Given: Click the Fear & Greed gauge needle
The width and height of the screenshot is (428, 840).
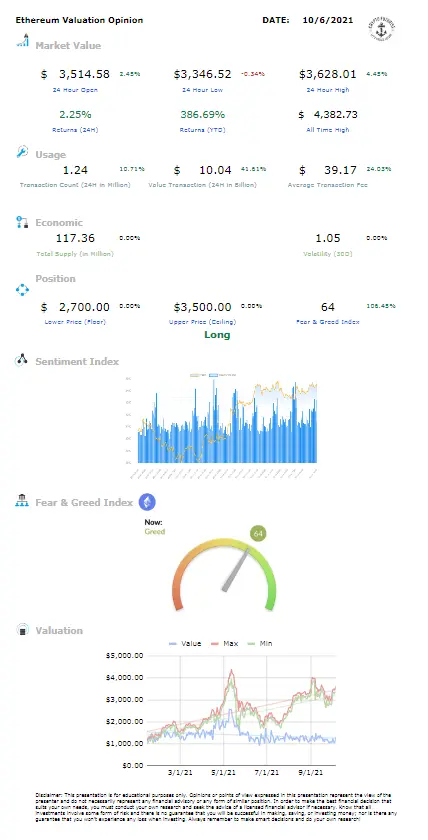Looking at the screenshot, I should click(x=236, y=569).
